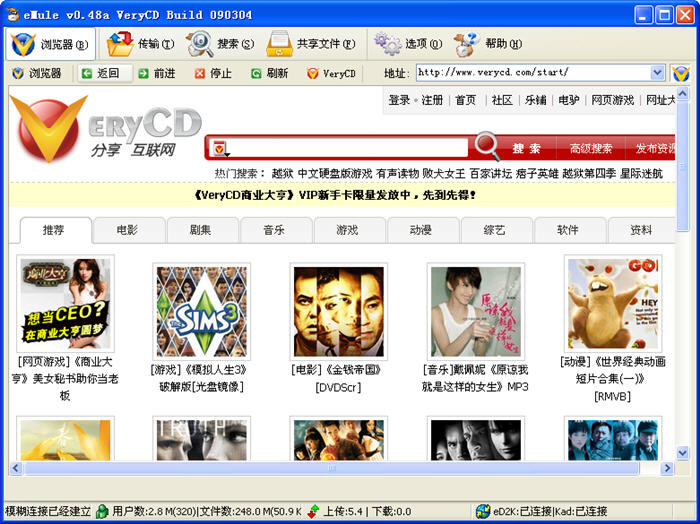Screen dimensions: 700x524
Task: Click the VeryCD home shortcut in browser bar
Action: [x=331, y=73]
